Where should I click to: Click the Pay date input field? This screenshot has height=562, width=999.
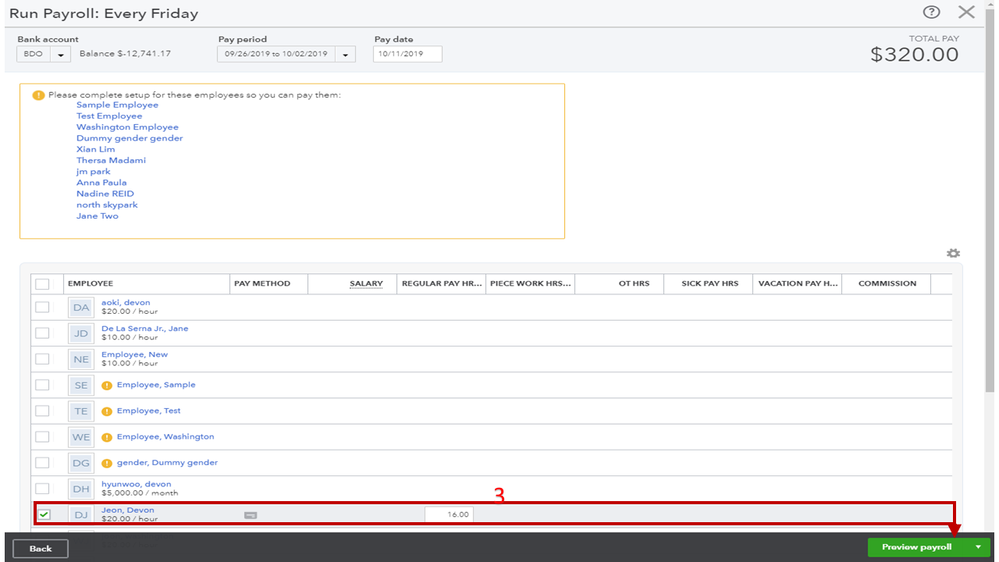(407, 54)
